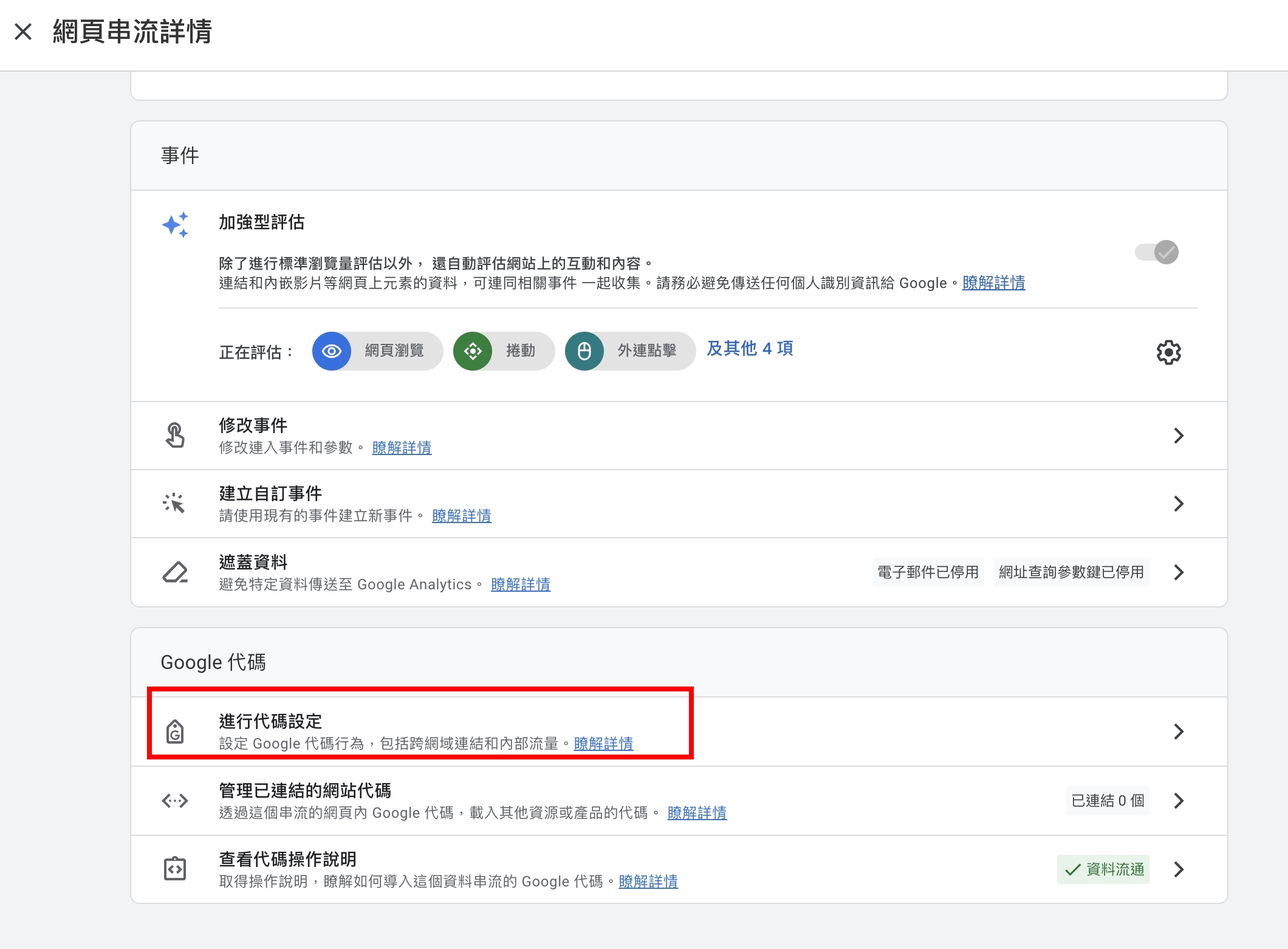1288x949 pixels.
Task: Open 瞭解詳情 link under 建立自訂事件
Action: tap(462, 516)
